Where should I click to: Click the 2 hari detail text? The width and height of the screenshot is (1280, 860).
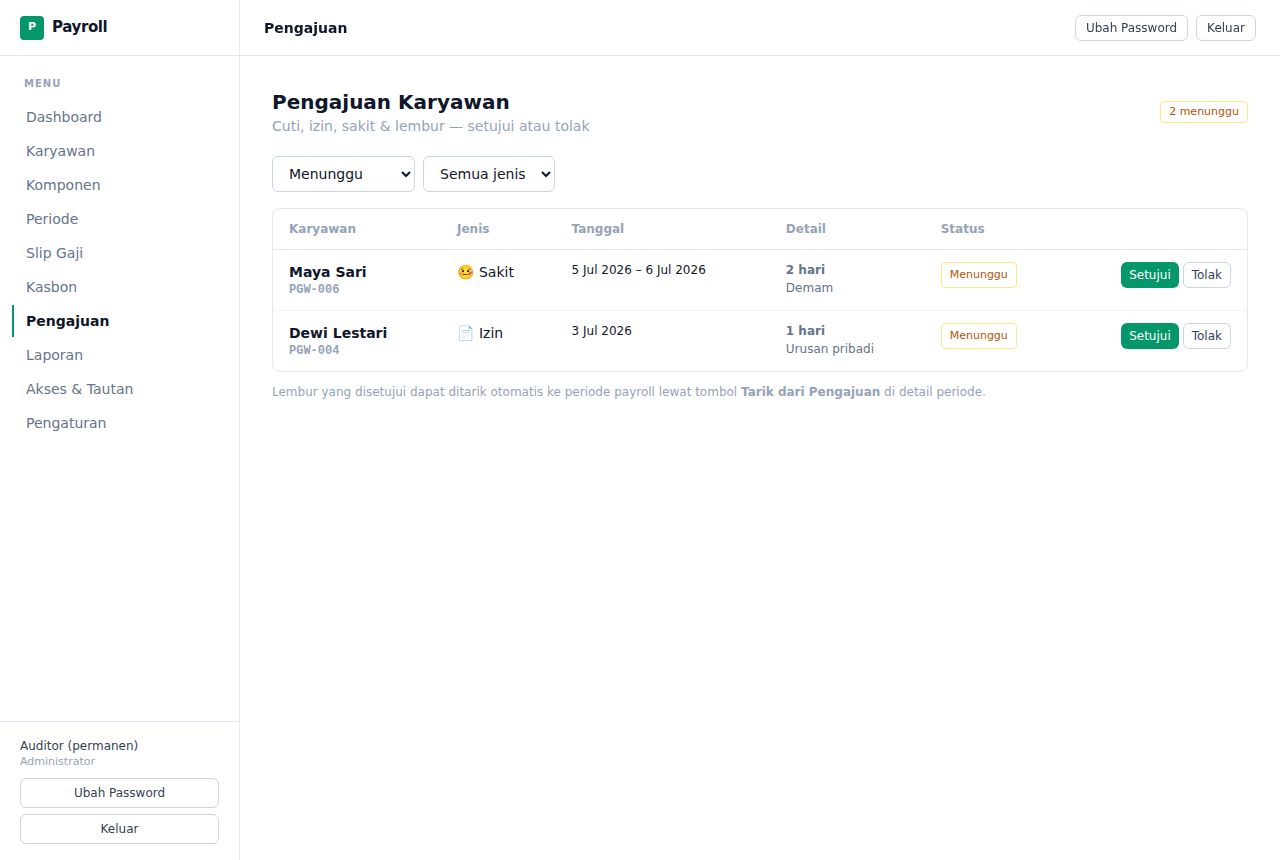click(805, 270)
